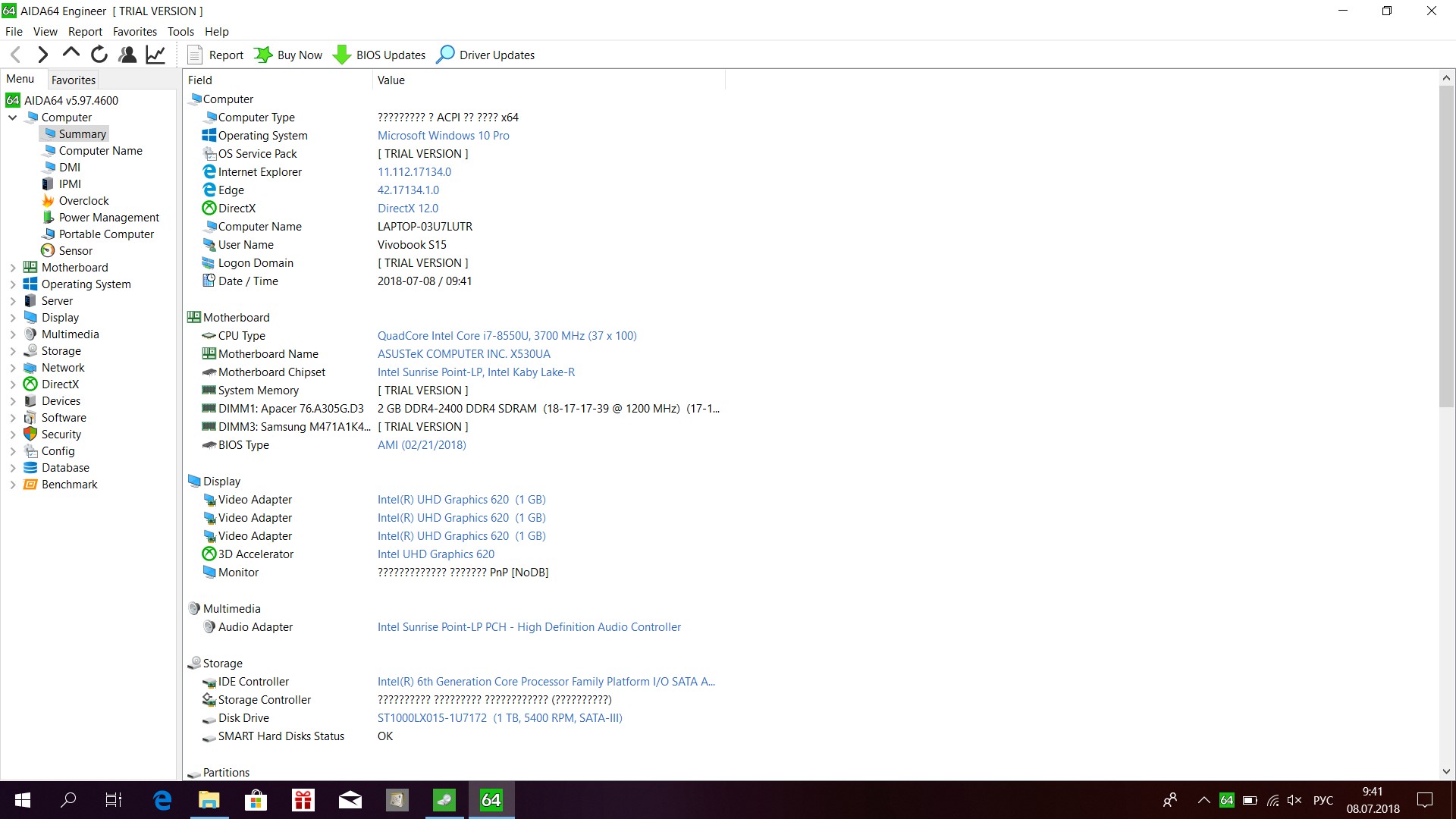The height and width of the screenshot is (819, 1456).
Task: Select the Security shield icon
Action: click(x=30, y=435)
